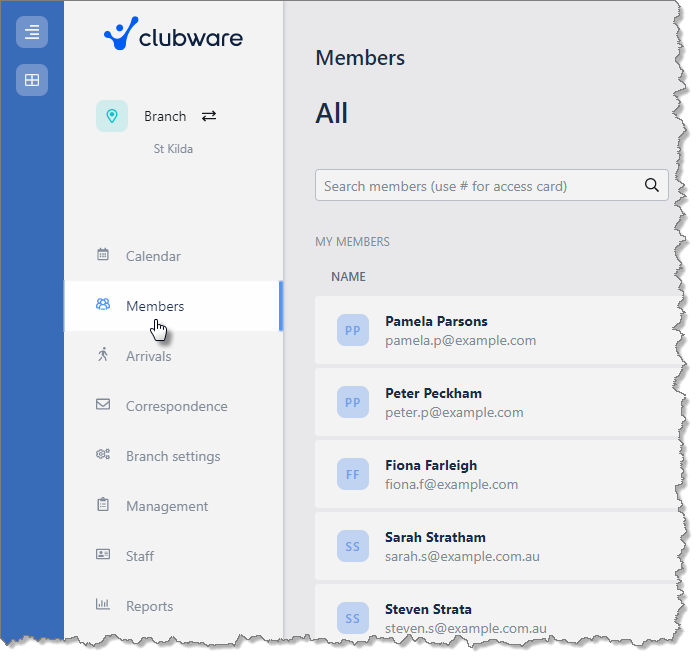Click the teal location pin icon

click(x=112, y=116)
